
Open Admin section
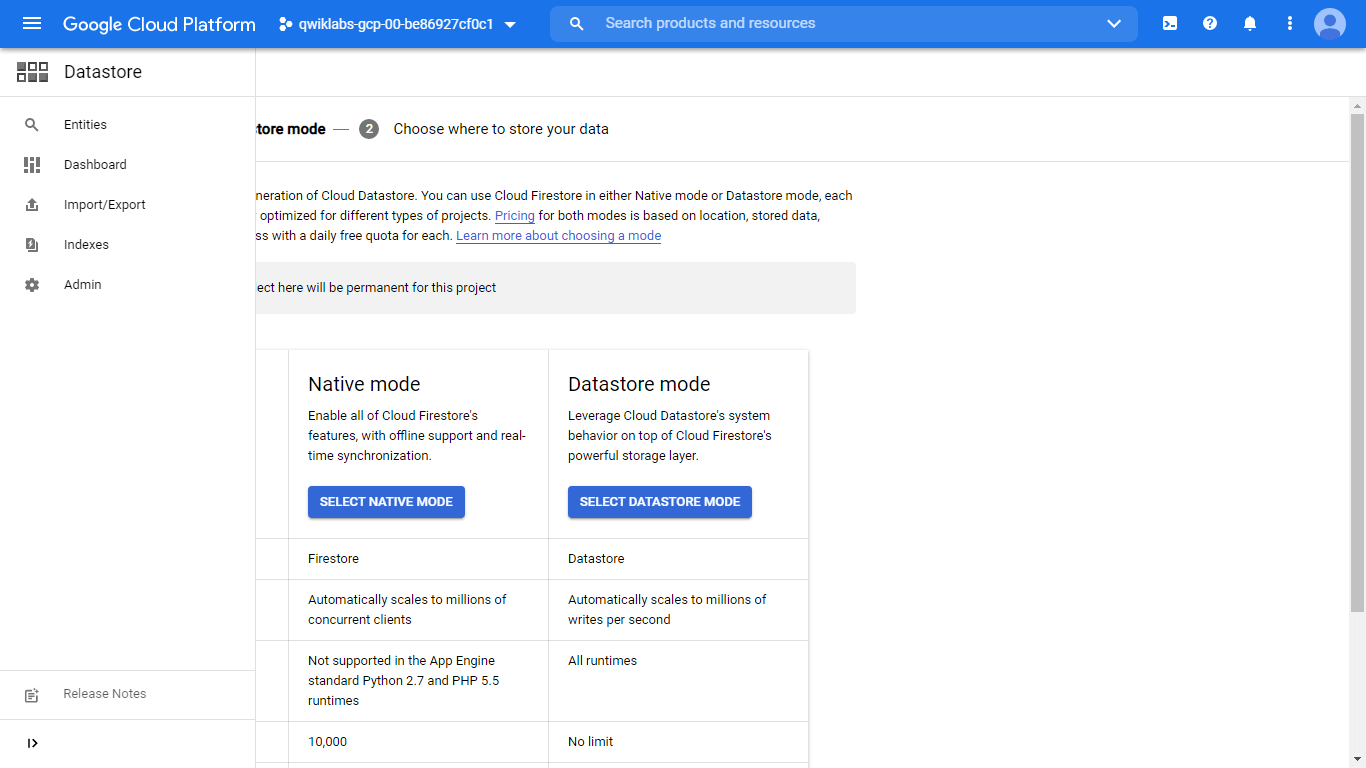pyautogui.click(x=83, y=285)
